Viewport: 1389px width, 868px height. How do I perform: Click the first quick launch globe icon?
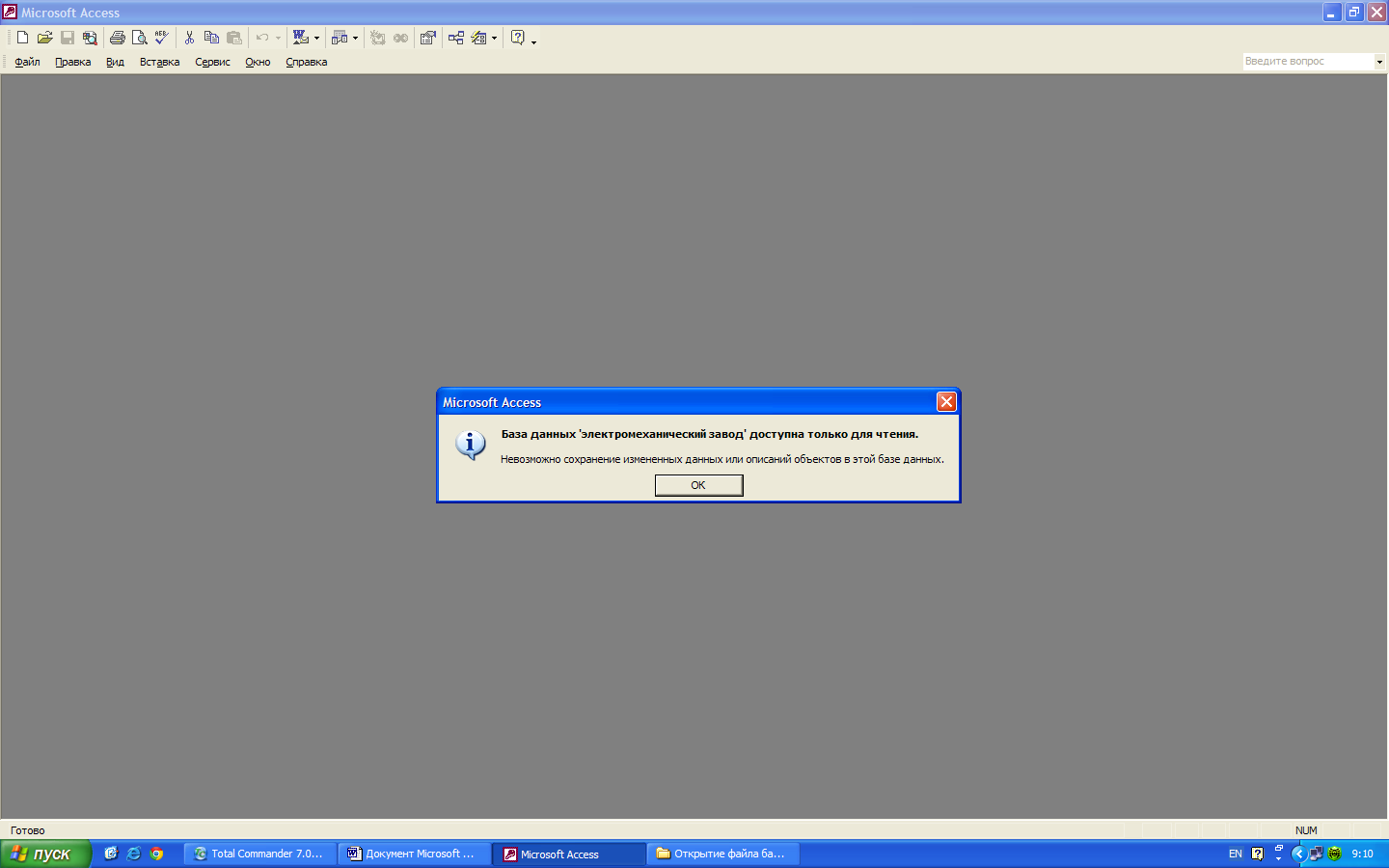[111, 854]
